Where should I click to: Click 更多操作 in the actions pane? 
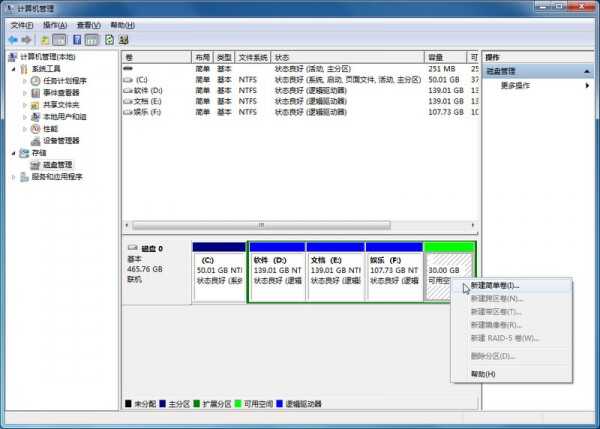point(517,86)
